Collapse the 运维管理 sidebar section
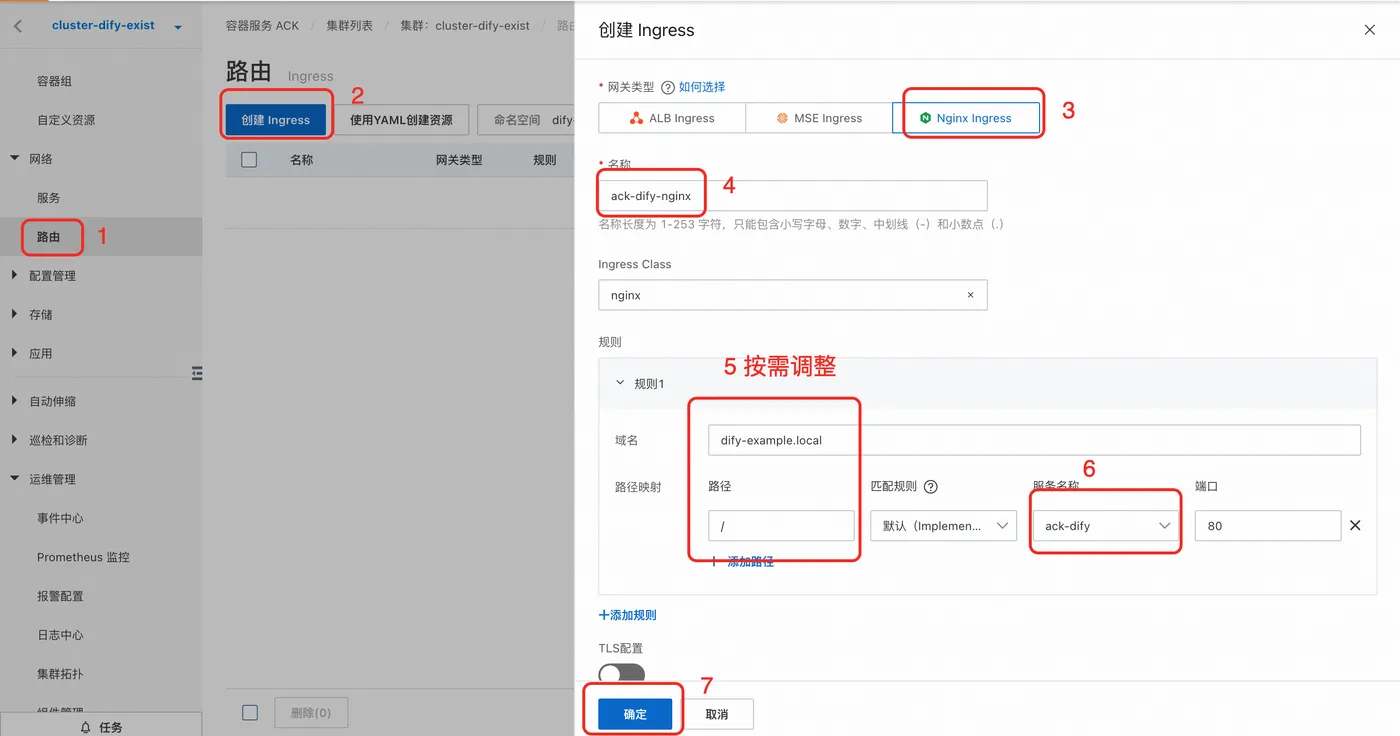Image resolution: width=1400 pixels, height=736 pixels. (14, 479)
